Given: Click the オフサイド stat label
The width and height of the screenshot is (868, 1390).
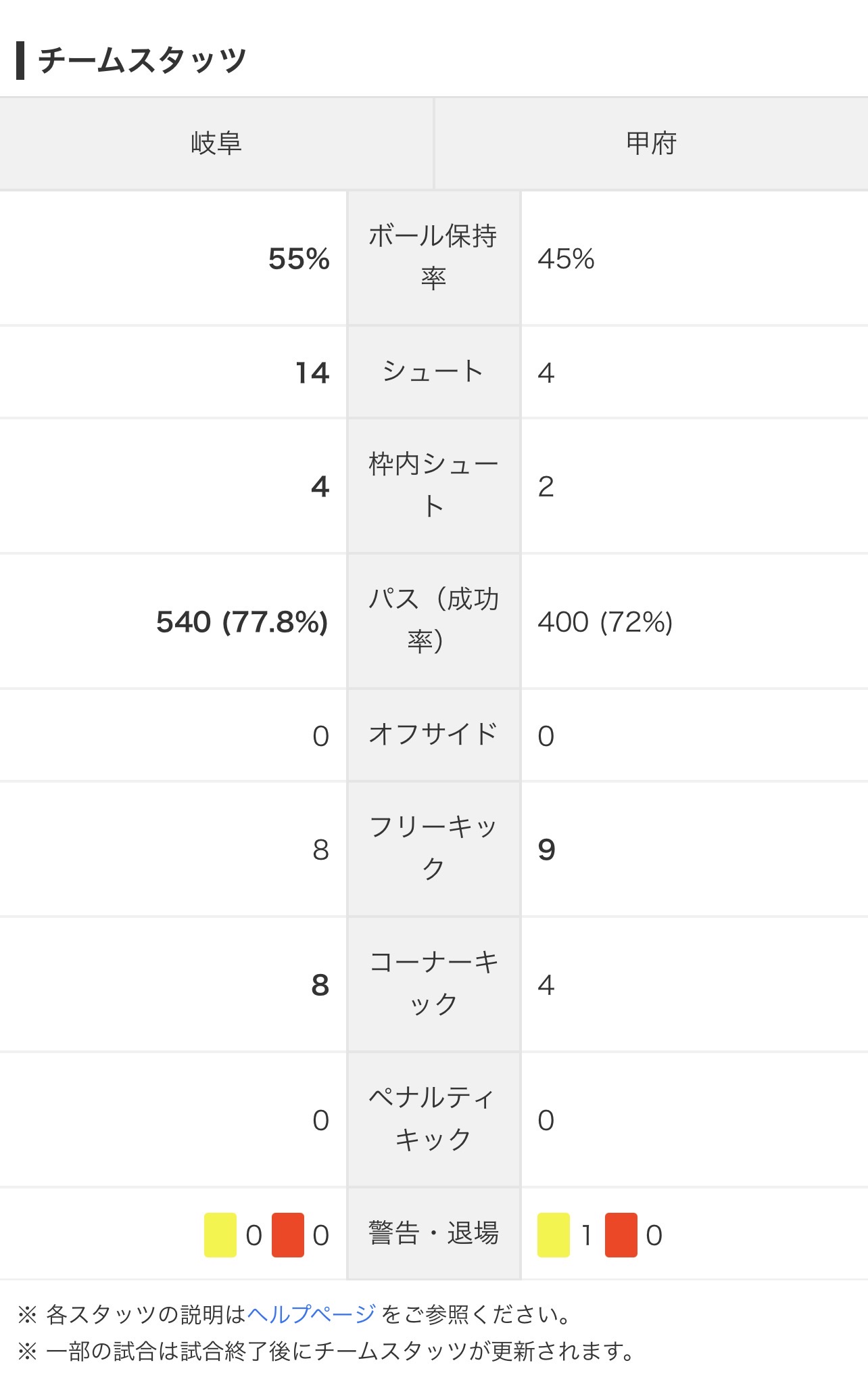Looking at the screenshot, I should pos(433,735).
